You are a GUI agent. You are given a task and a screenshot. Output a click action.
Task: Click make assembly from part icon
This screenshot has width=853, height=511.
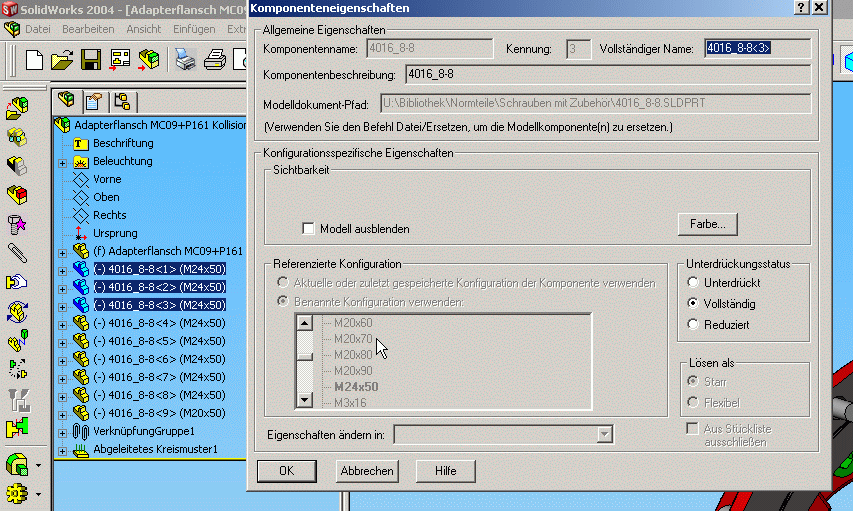click(x=149, y=59)
